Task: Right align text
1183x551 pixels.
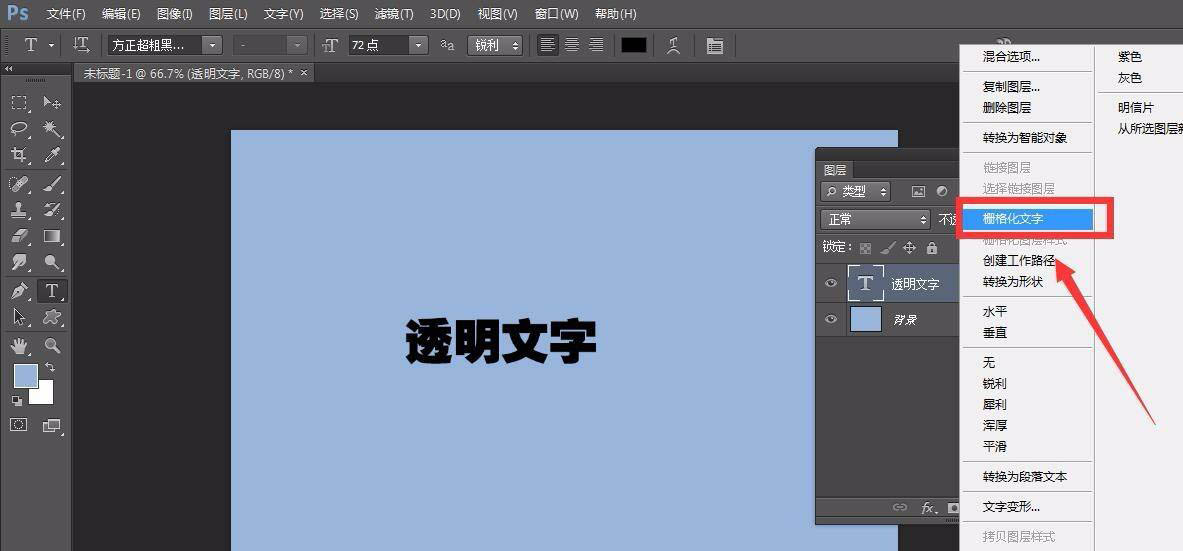Action: coord(596,45)
